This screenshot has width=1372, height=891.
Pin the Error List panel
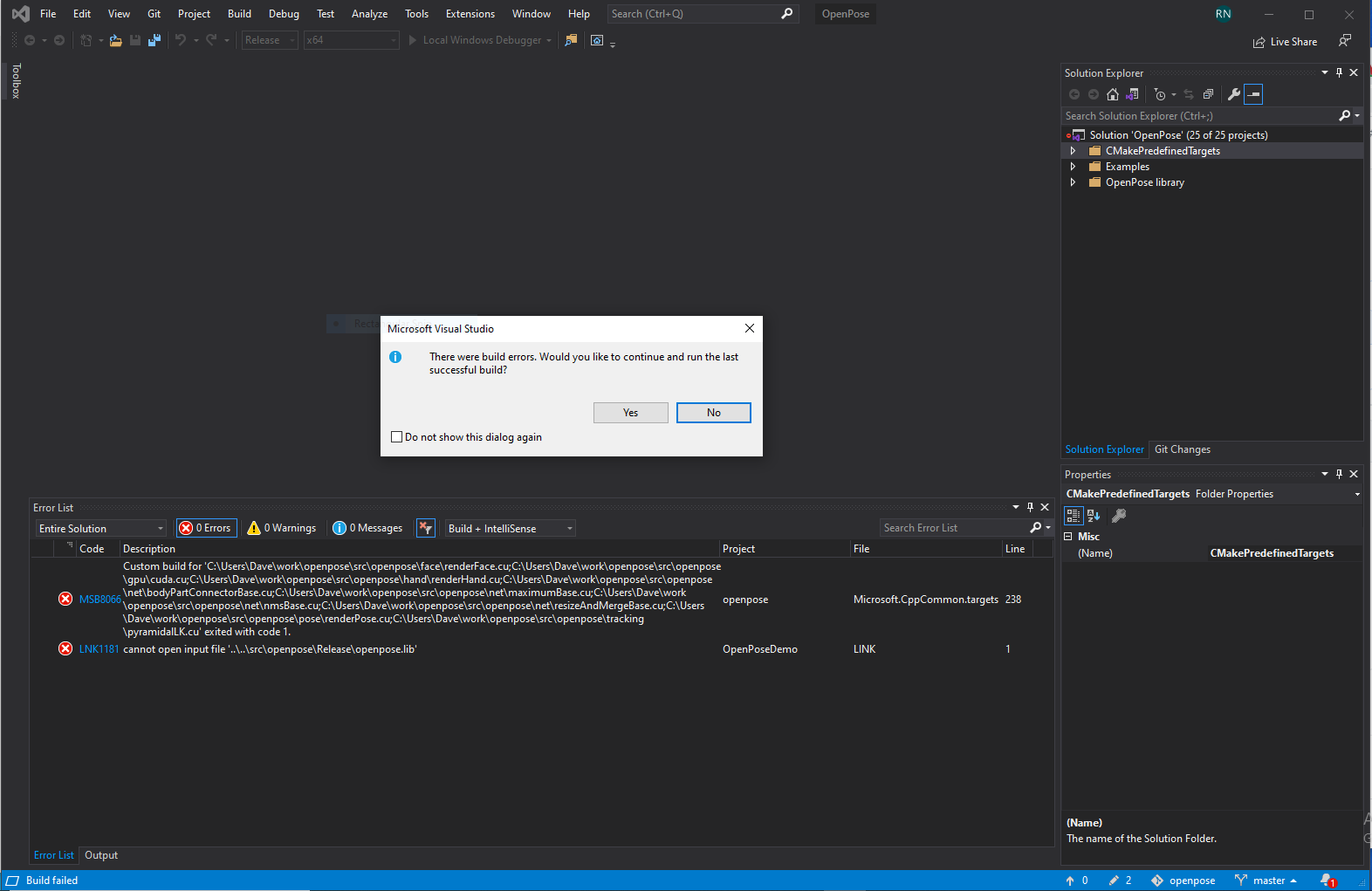click(1030, 507)
